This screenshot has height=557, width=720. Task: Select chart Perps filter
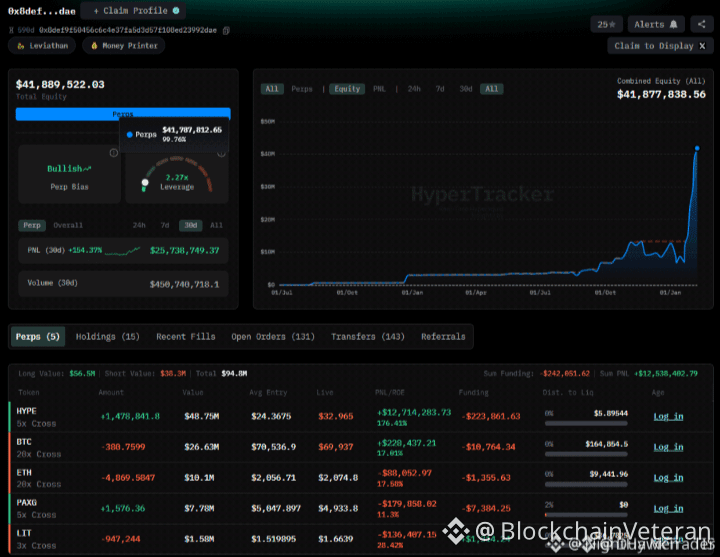tap(302, 89)
